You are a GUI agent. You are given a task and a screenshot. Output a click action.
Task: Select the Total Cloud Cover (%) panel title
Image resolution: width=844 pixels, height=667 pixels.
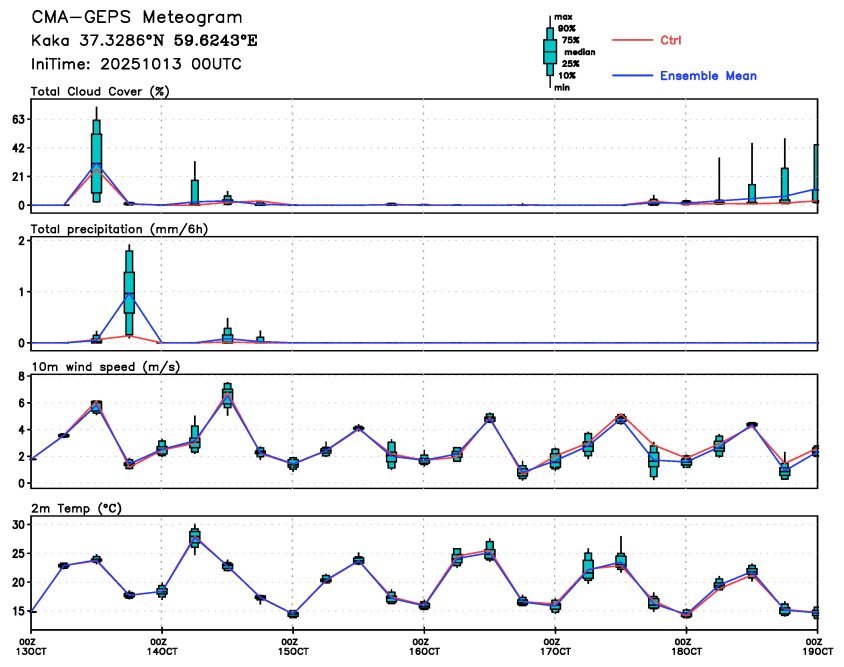pos(99,91)
